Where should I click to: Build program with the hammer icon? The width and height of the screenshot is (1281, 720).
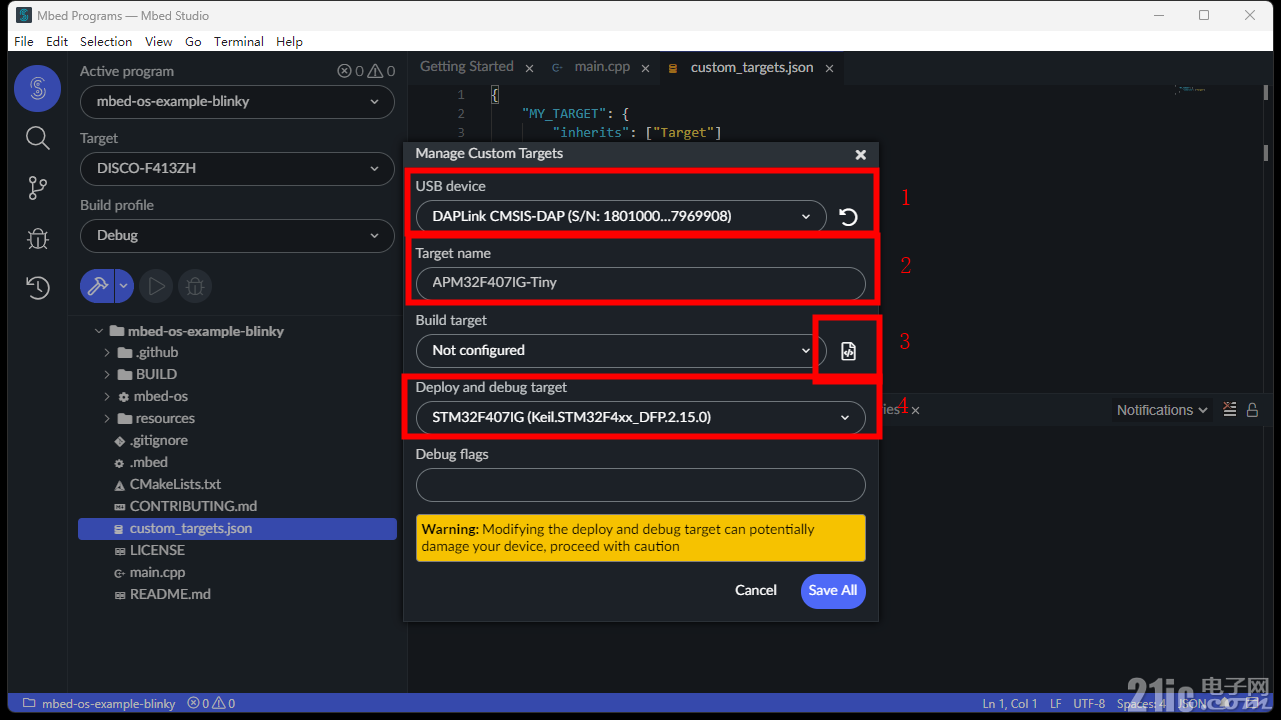tap(97, 287)
